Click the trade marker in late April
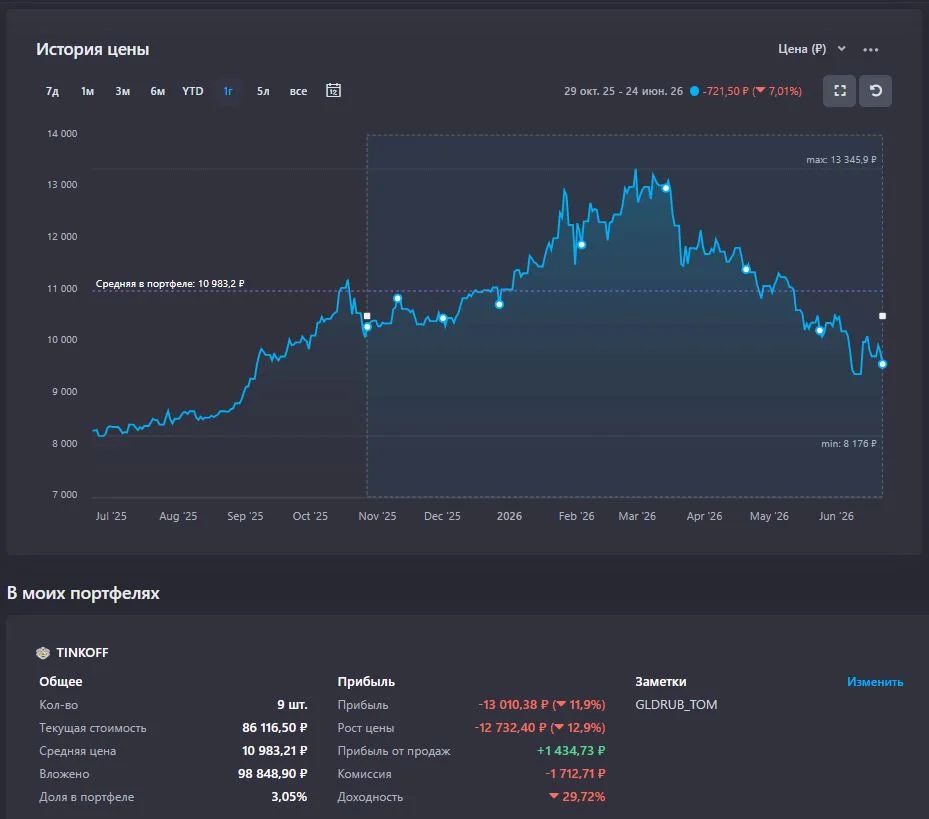The height and width of the screenshot is (819, 929). pos(746,269)
